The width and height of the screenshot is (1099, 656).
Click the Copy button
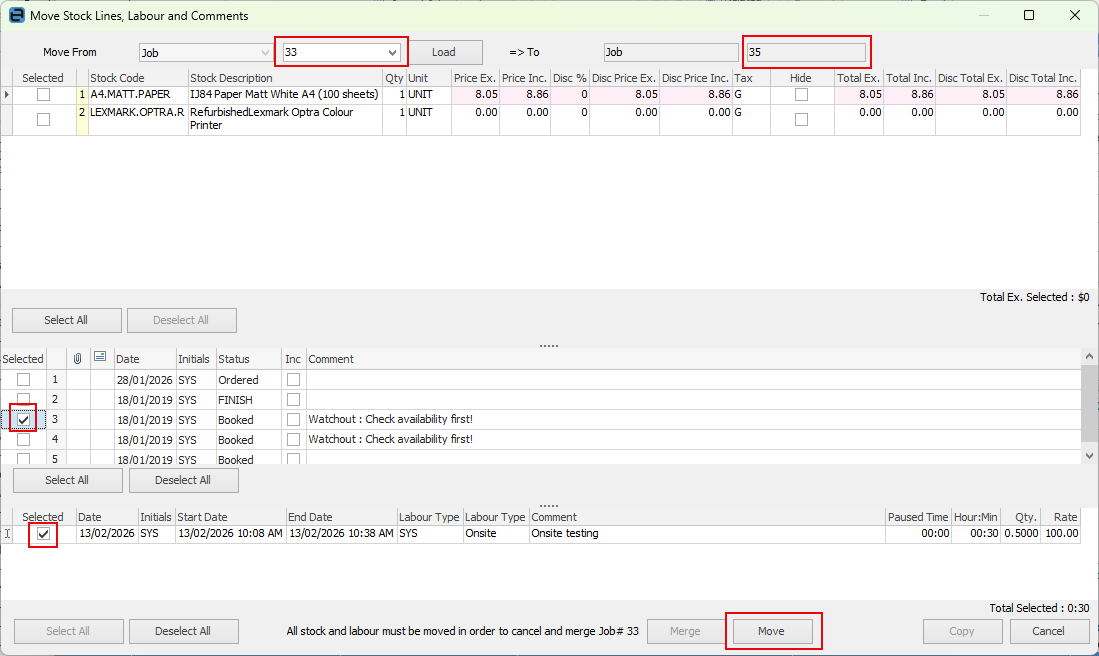point(962,631)
